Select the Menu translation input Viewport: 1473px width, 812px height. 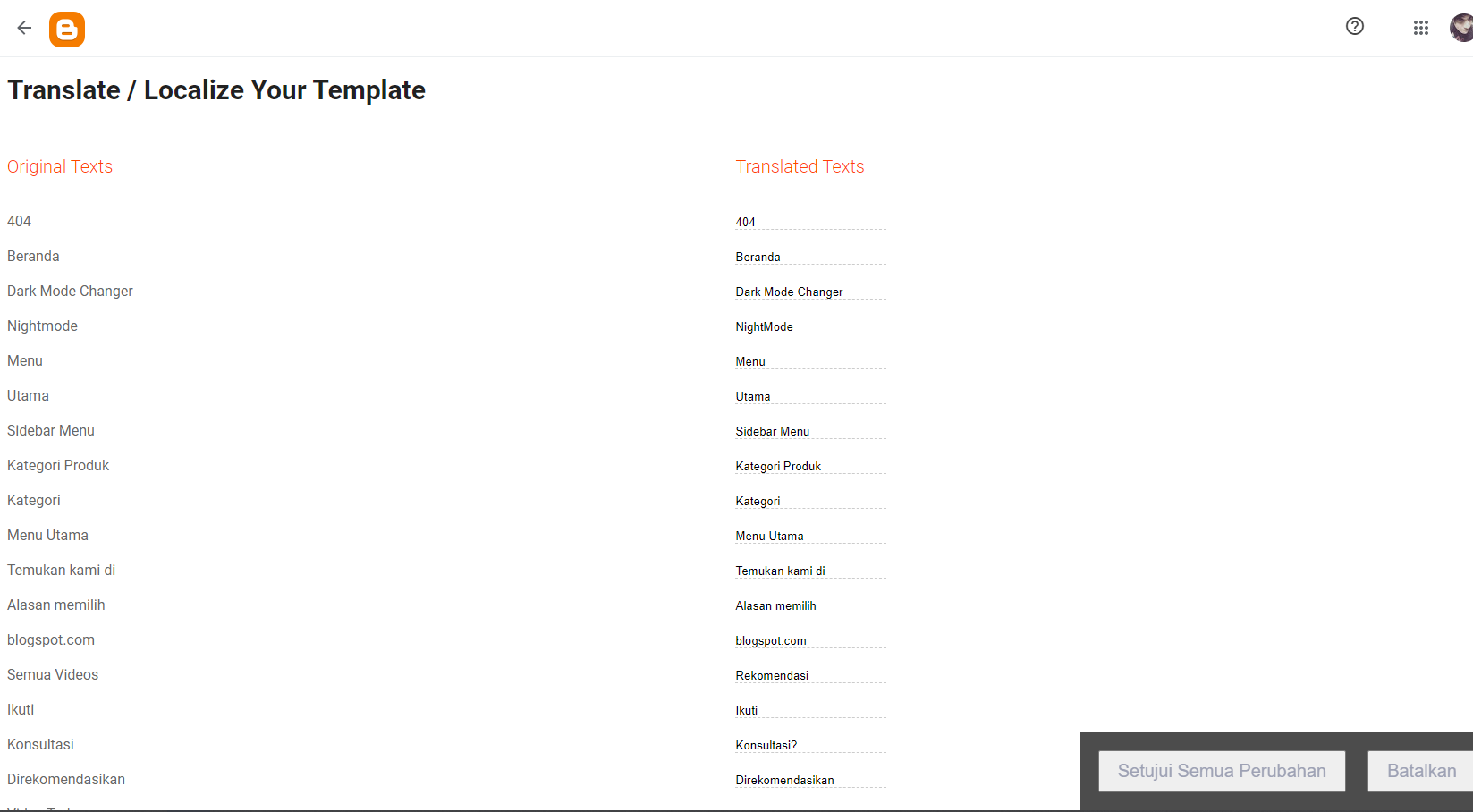pyautogui.click(x=809, y=361)
